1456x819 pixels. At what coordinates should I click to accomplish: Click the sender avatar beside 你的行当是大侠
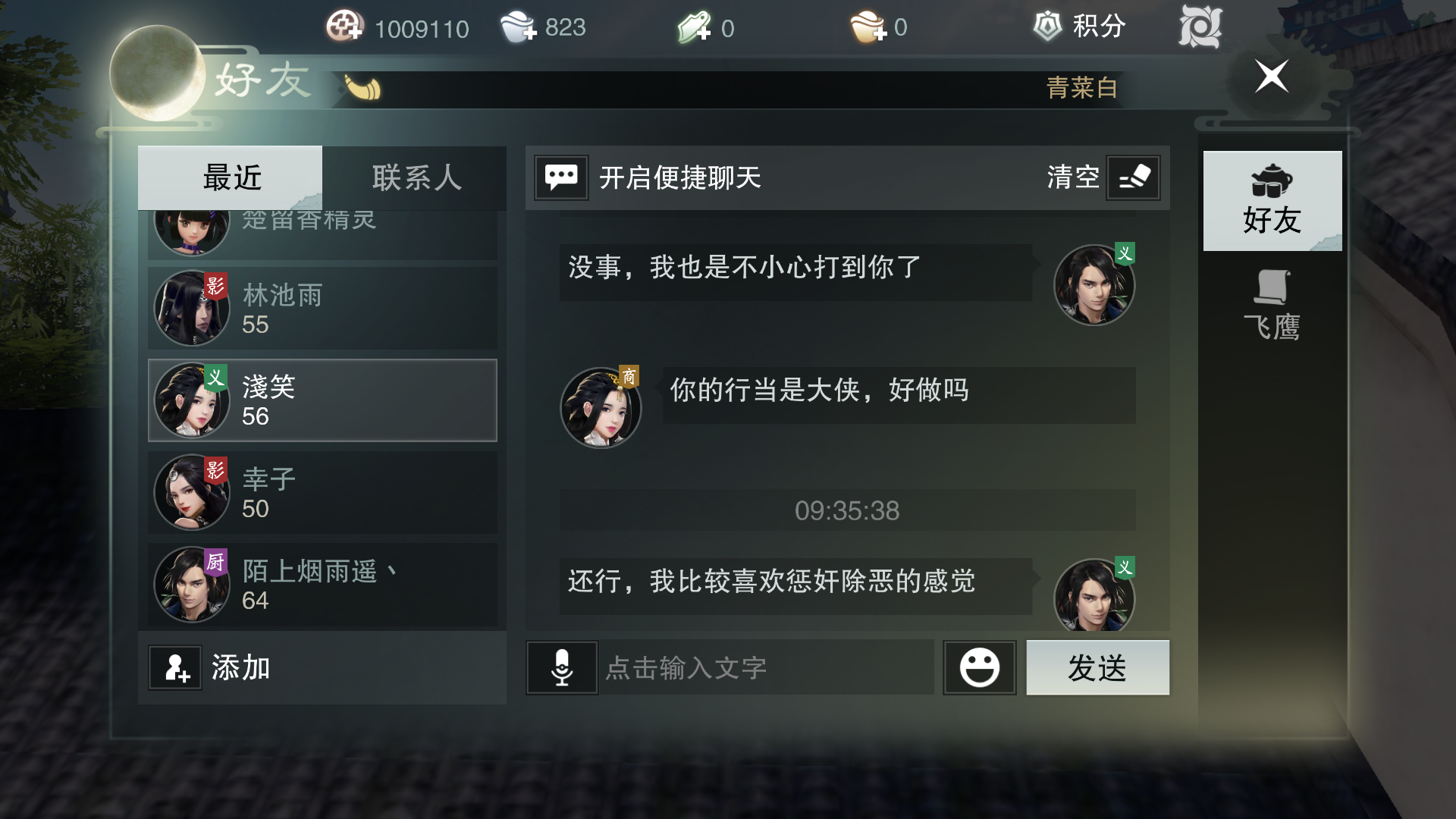(601, 407)
